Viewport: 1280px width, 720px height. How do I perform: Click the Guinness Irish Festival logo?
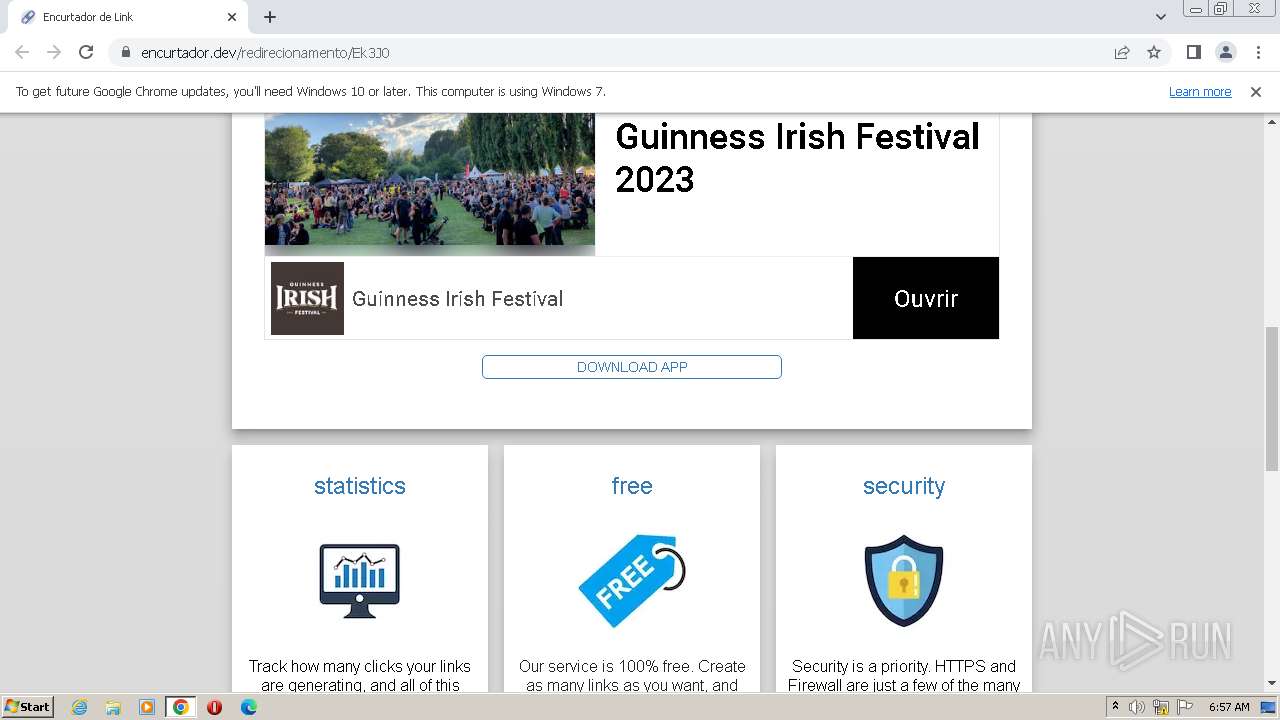[x=307, y=298]
